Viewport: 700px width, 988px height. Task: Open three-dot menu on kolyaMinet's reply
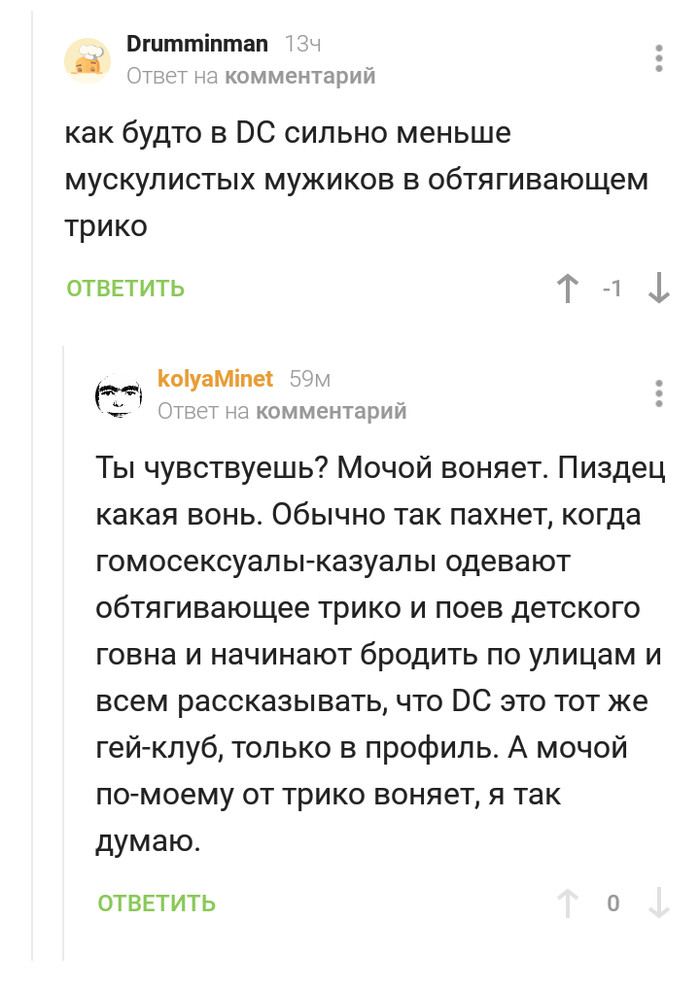[658, 393]
